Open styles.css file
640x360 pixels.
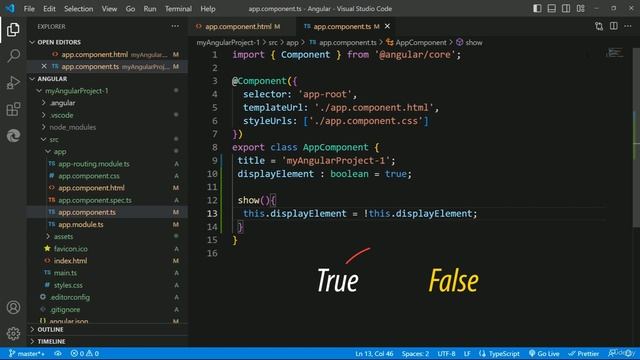click(x=68, y=285)
